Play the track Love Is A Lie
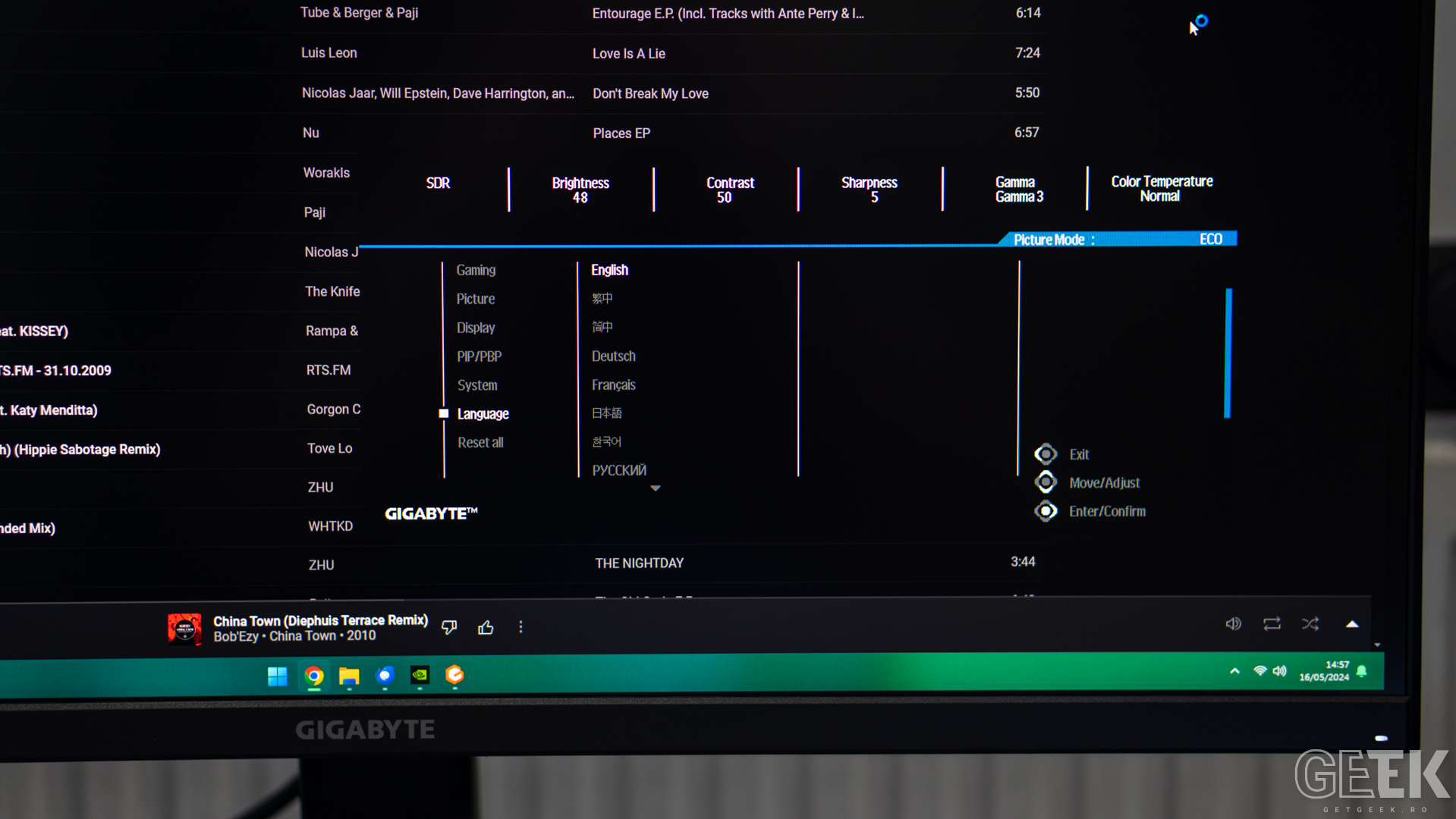Viewport: 1456px width, 819px height. point(629,54)
